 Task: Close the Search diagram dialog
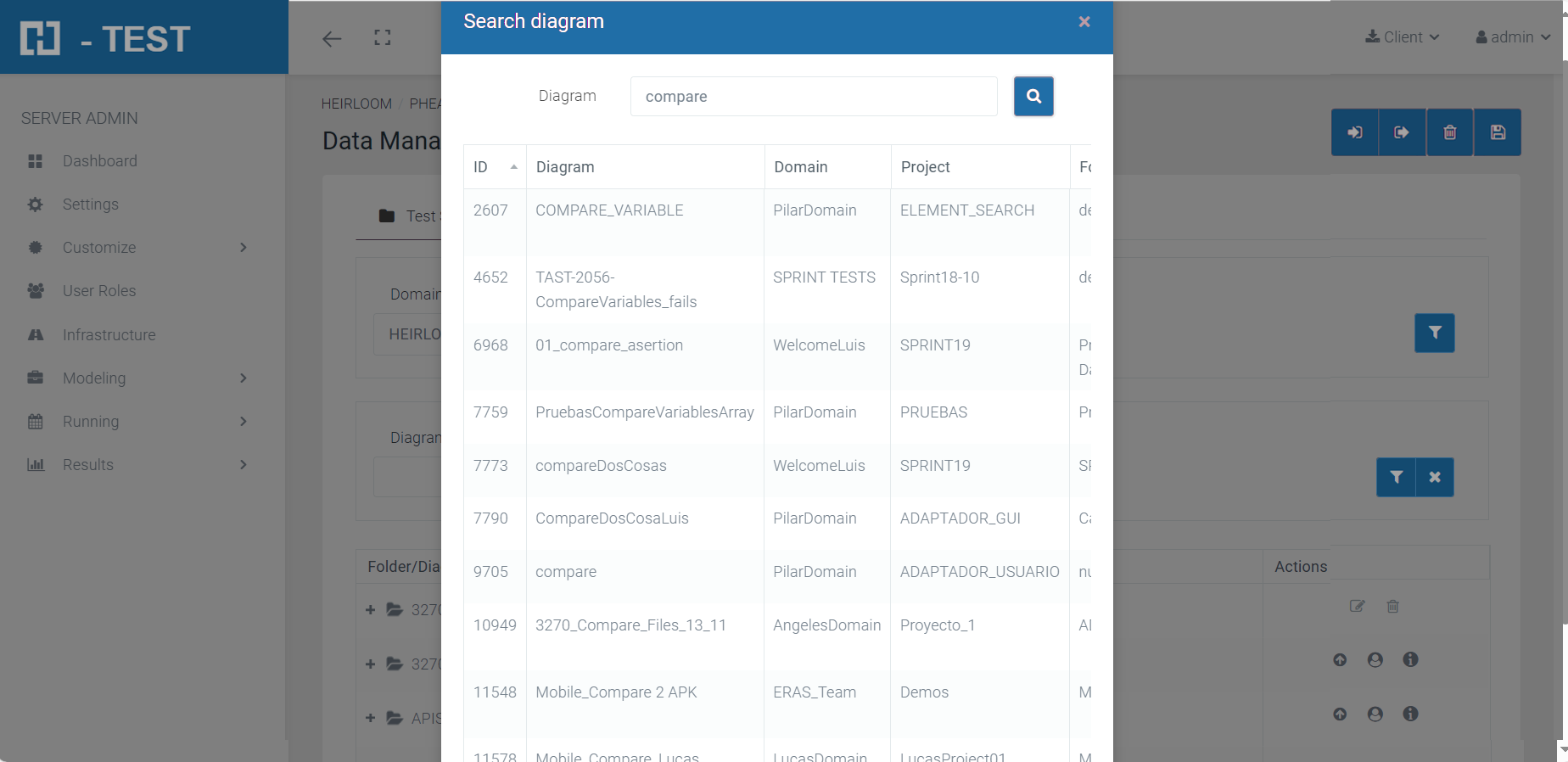click(x=1084, y=22)
